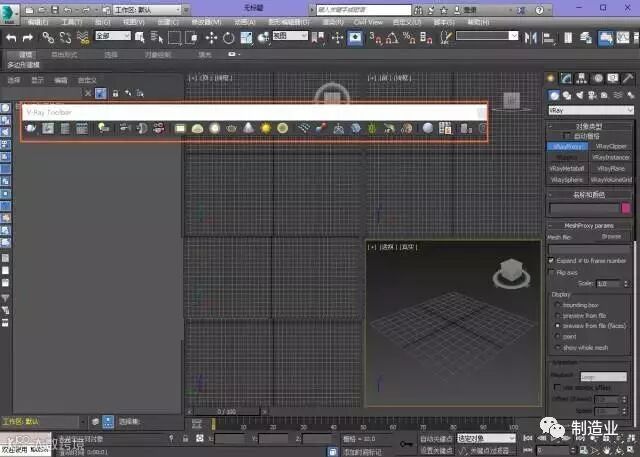Screen dimensions: 640x457
Task: Collapse the Object Type rollout
Action: (551, 126)
